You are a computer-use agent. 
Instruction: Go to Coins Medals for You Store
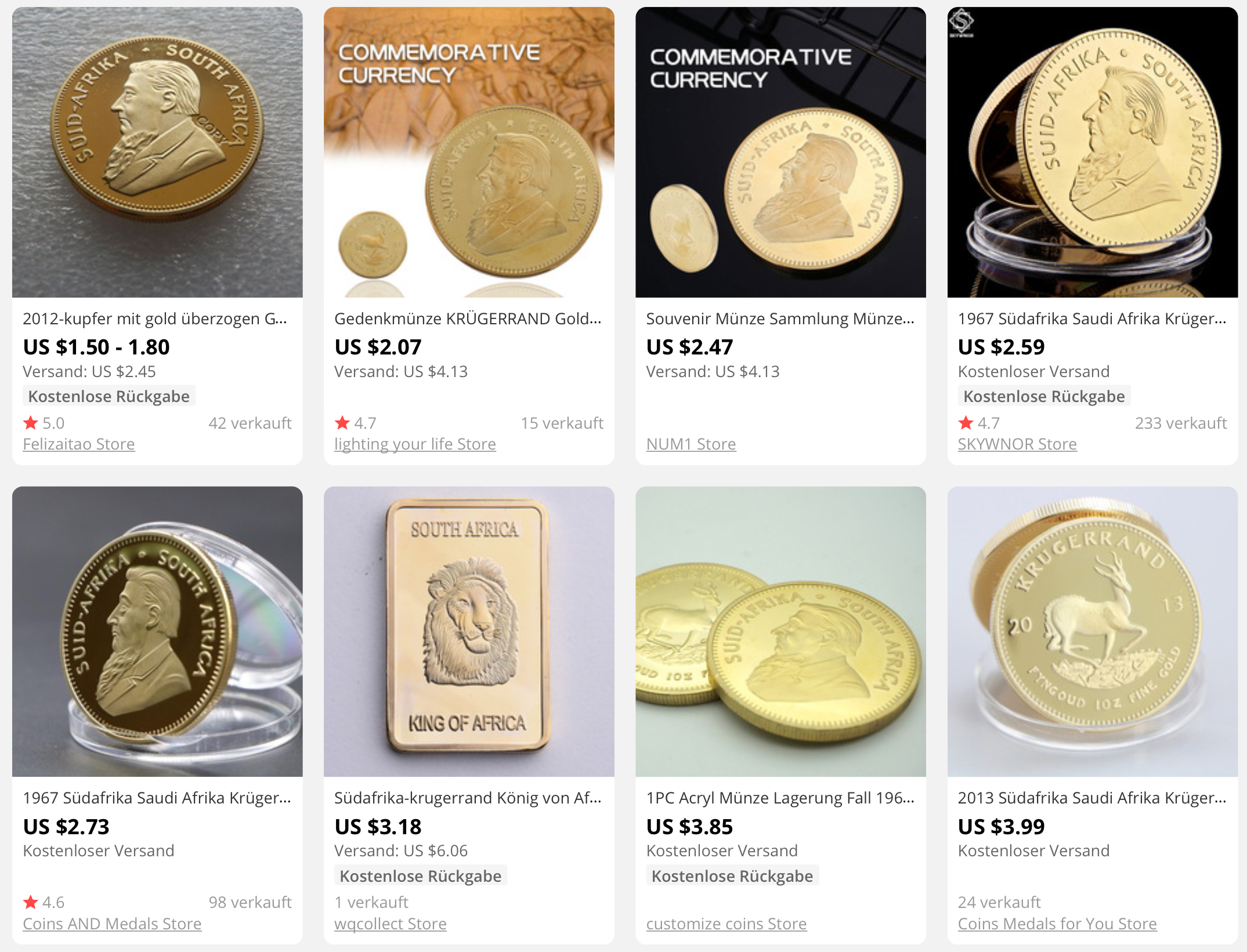click(x=1057, y=924)
